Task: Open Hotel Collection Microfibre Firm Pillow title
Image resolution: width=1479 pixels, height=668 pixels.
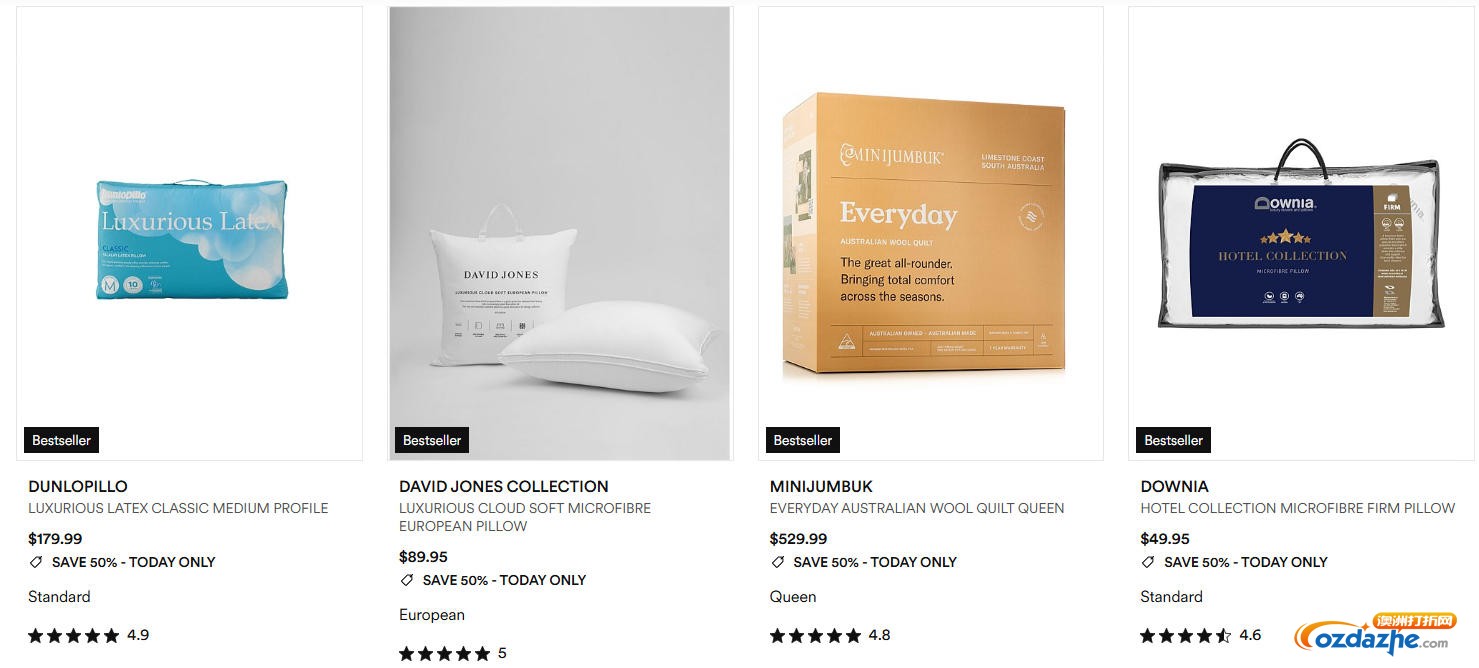Action: 1298,508
